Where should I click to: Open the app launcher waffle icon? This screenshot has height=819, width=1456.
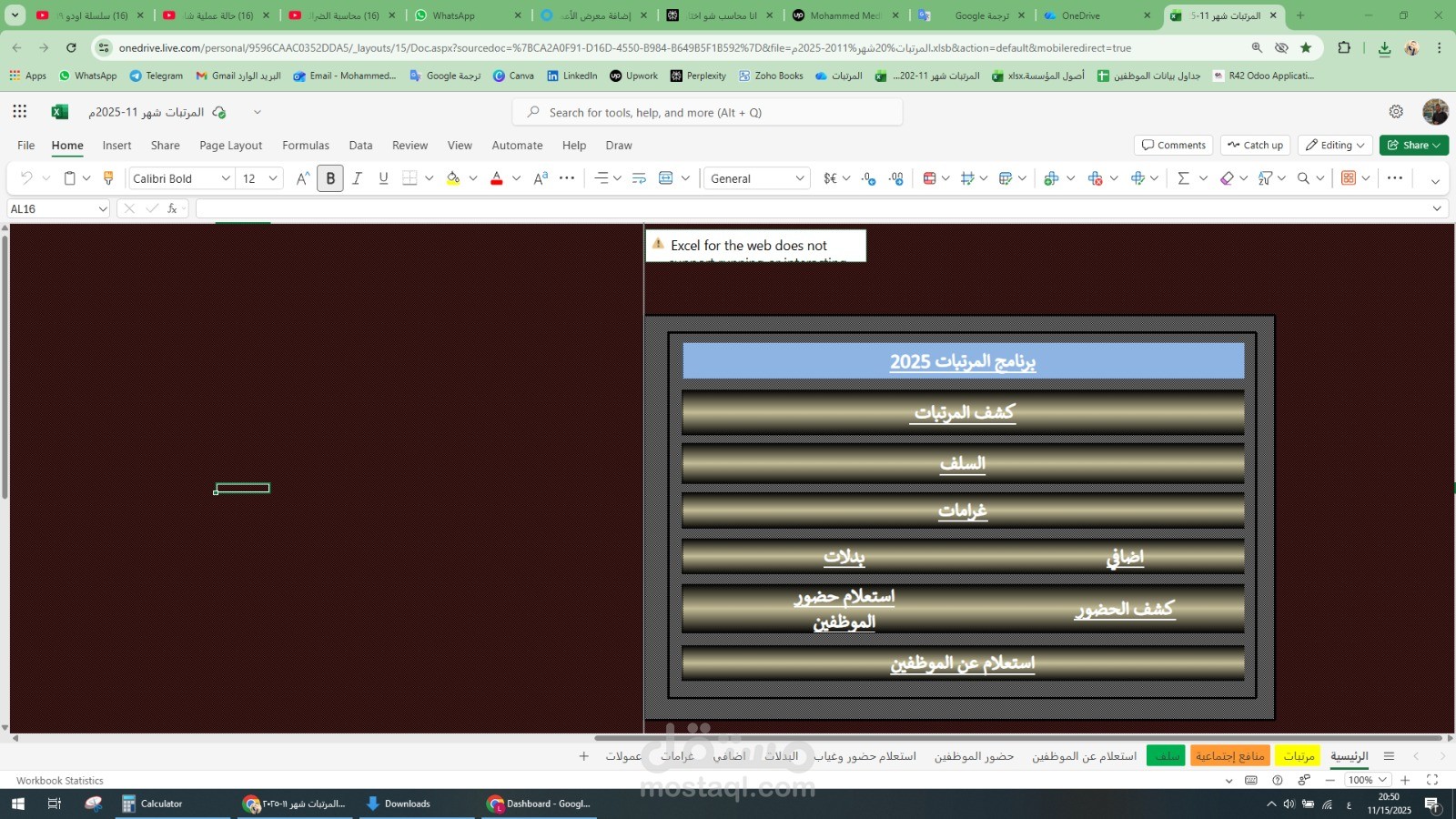click(20, 112)
